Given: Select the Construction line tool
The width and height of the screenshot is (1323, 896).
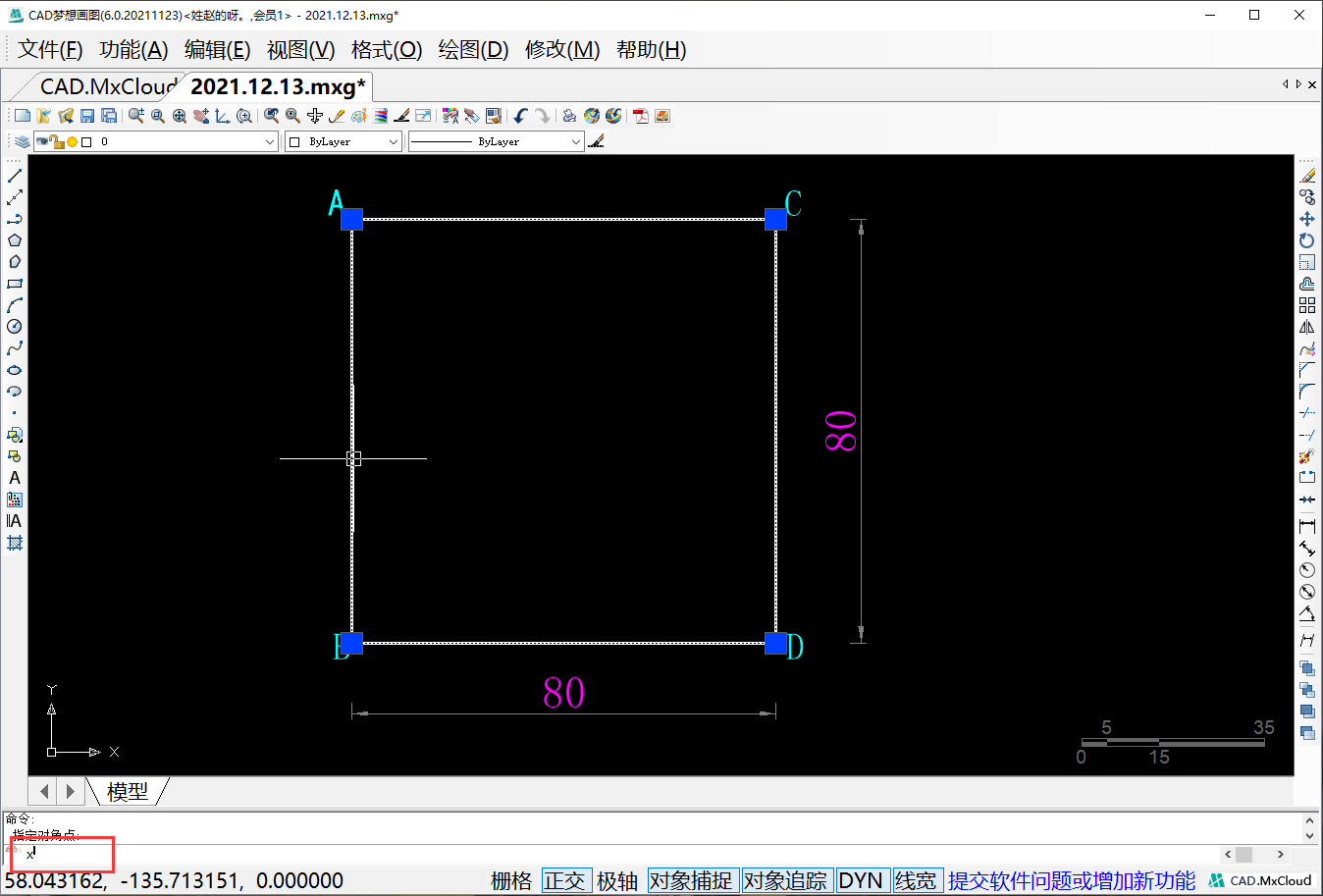Looking at the screenshot, I should tap(15, 197).
